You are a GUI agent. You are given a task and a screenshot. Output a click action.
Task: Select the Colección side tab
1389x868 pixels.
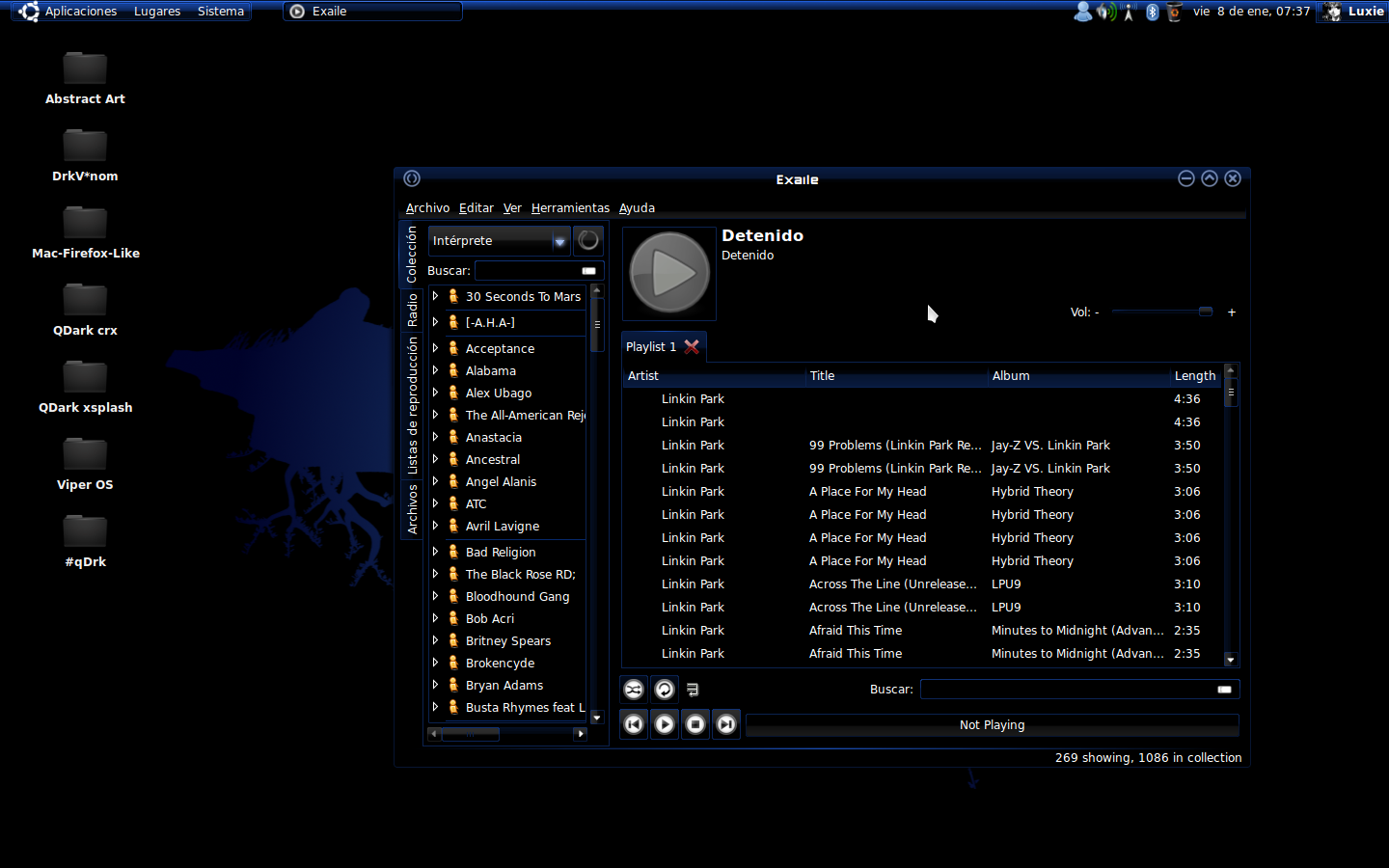tap(412, 255)
